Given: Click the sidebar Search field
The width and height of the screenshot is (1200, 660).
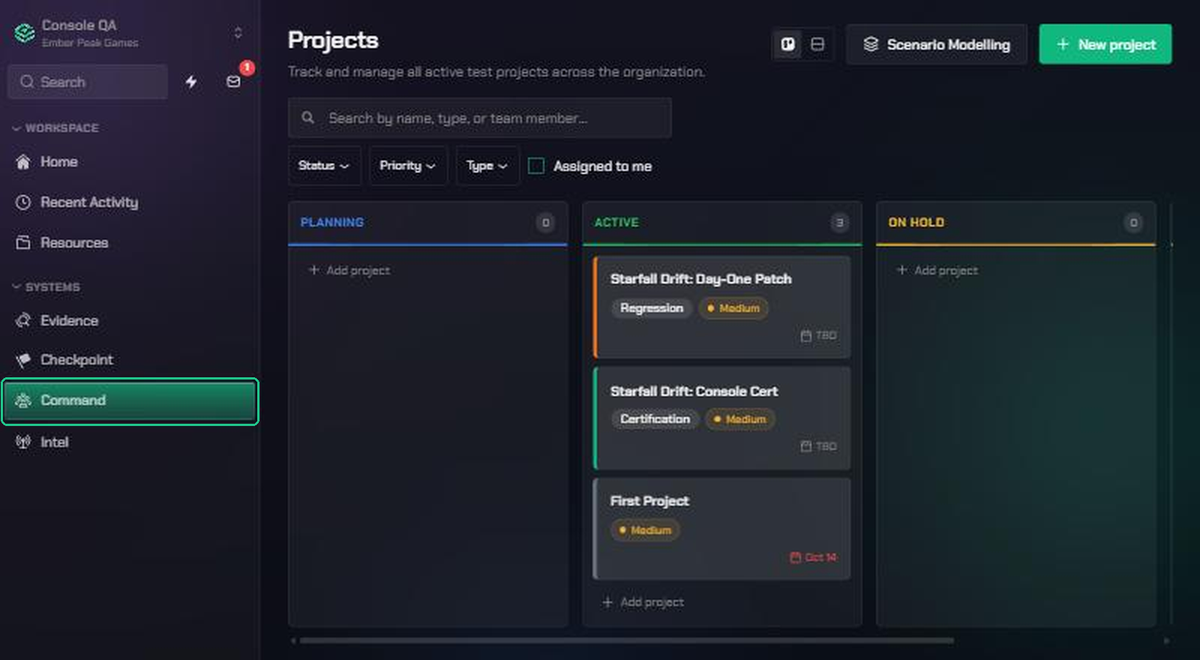Looking at the screenshot, I should pos(88,82).
